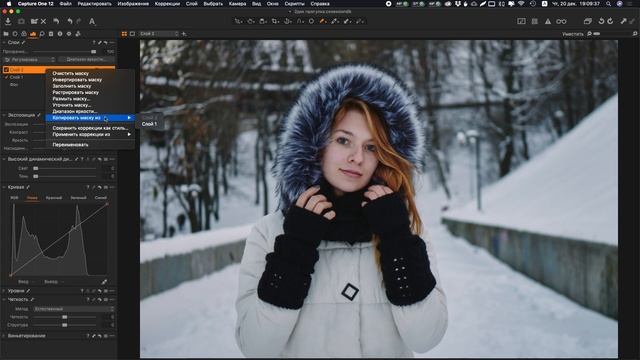Adjust the layer opacity slider handle

tap(93, 52)
